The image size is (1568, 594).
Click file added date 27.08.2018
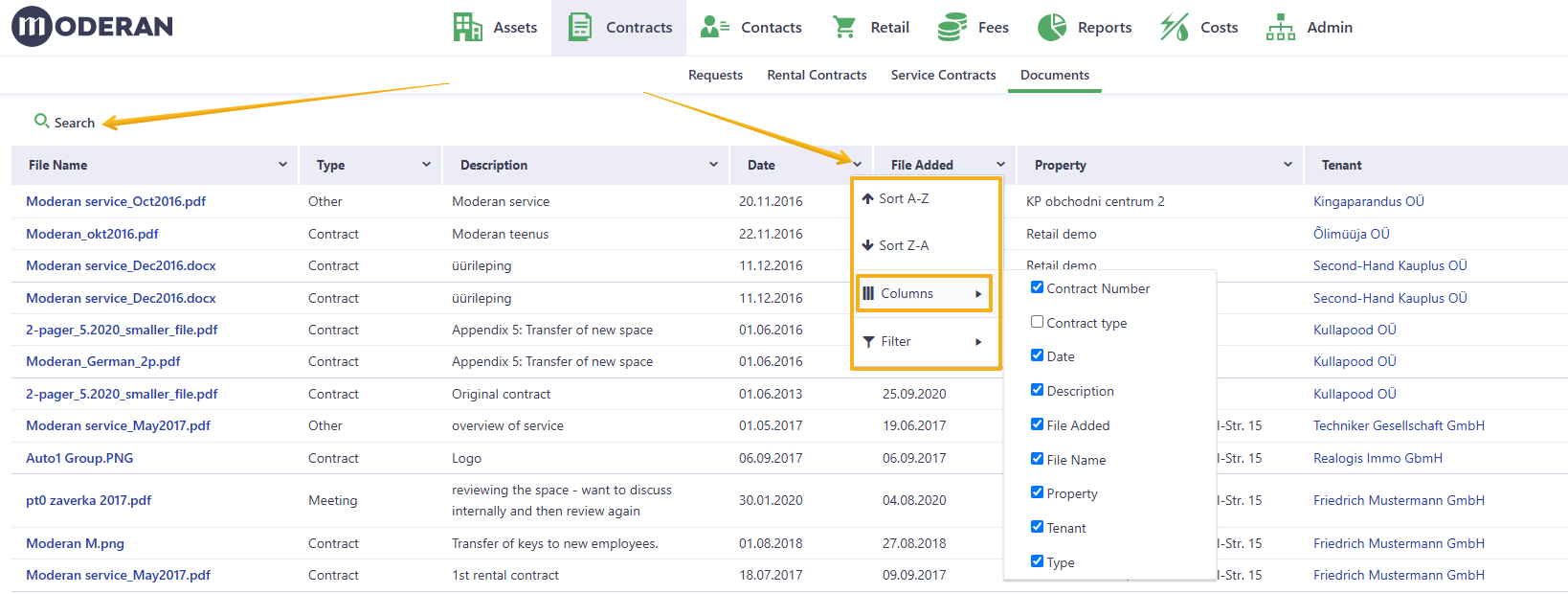[914, 543]
